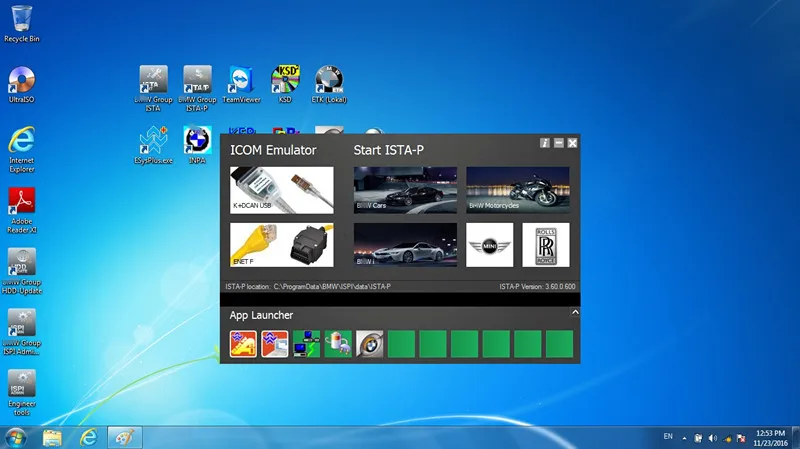Screen dimensions: 800x449
Task: Open the ESysPlus.exe desktop shortcut
Action: [153, 143]
